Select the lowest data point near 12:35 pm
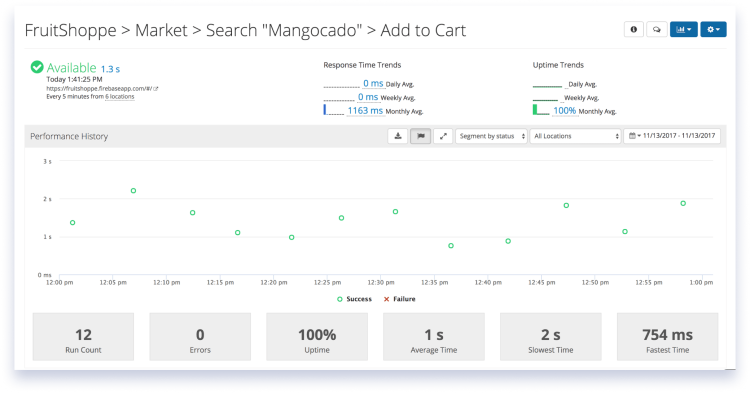 coord(451,246)
